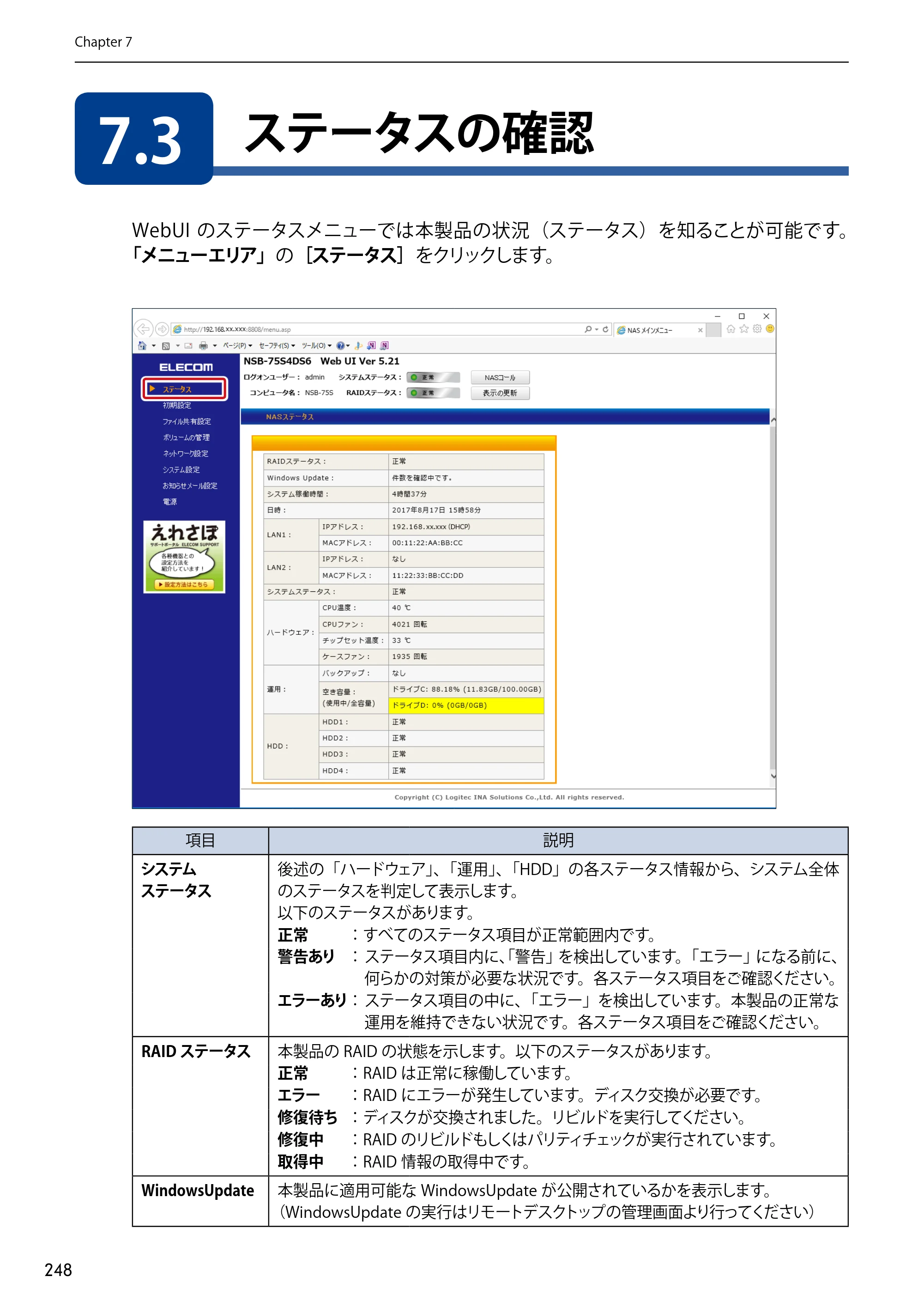Click the ELECOM logo in the sidebar
924x1307 pixels.
[x=186, y=367]
